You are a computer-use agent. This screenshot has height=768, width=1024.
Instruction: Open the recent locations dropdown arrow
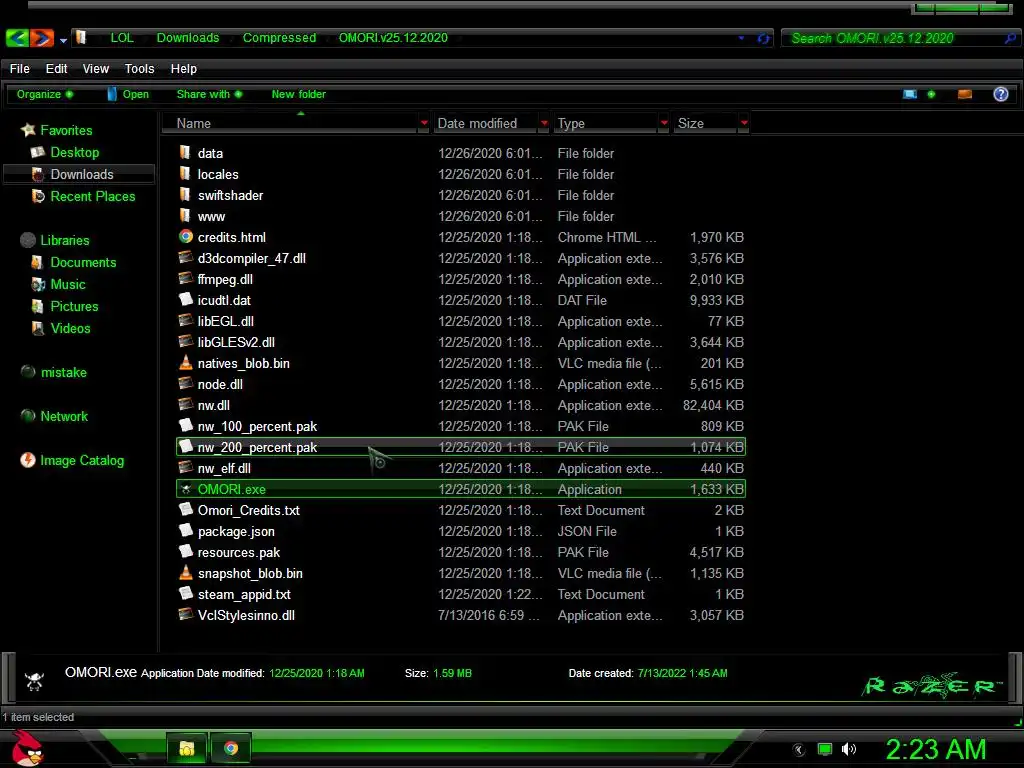click(x=63, y=40)
